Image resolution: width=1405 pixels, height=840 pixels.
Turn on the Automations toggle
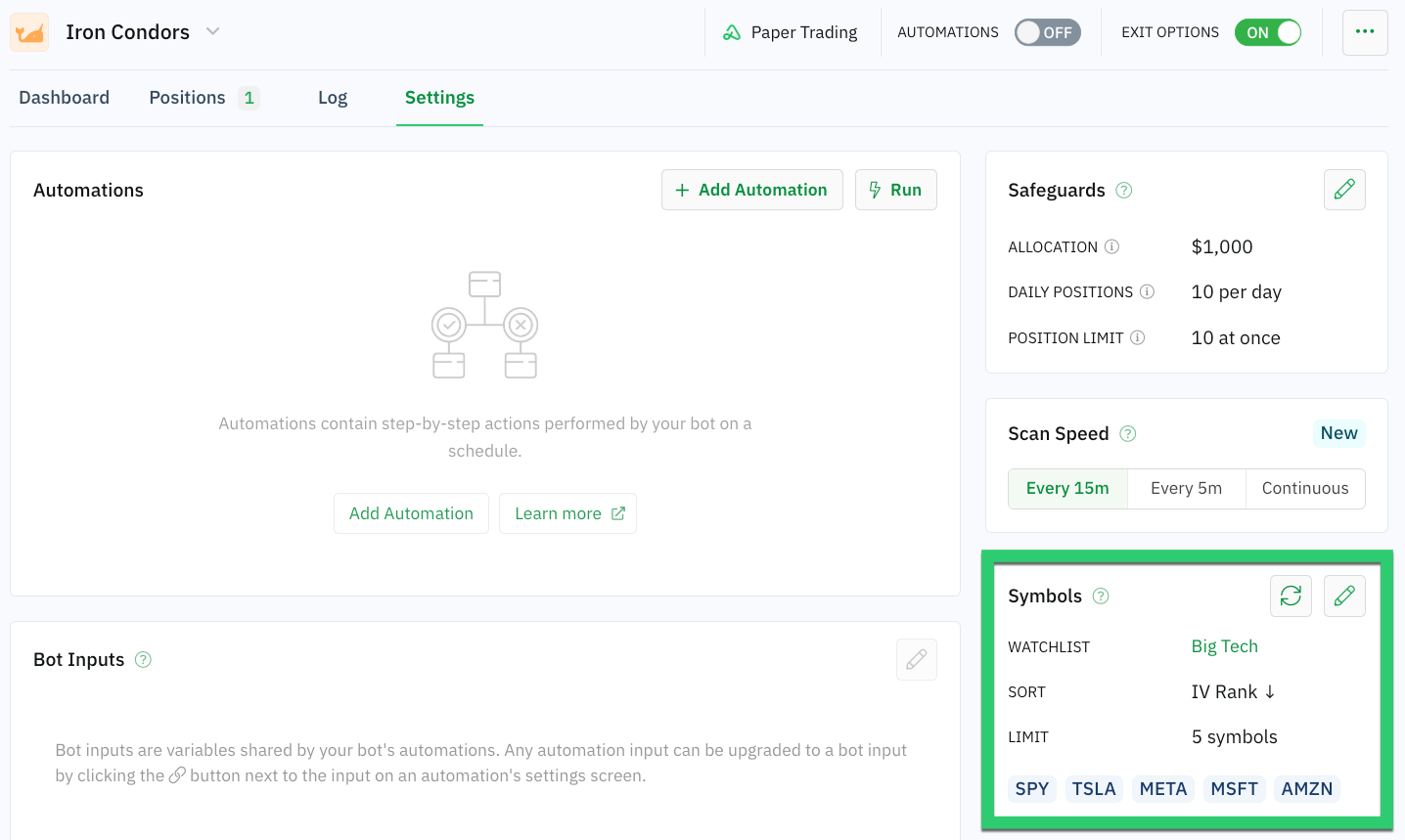click(1047, 32)
